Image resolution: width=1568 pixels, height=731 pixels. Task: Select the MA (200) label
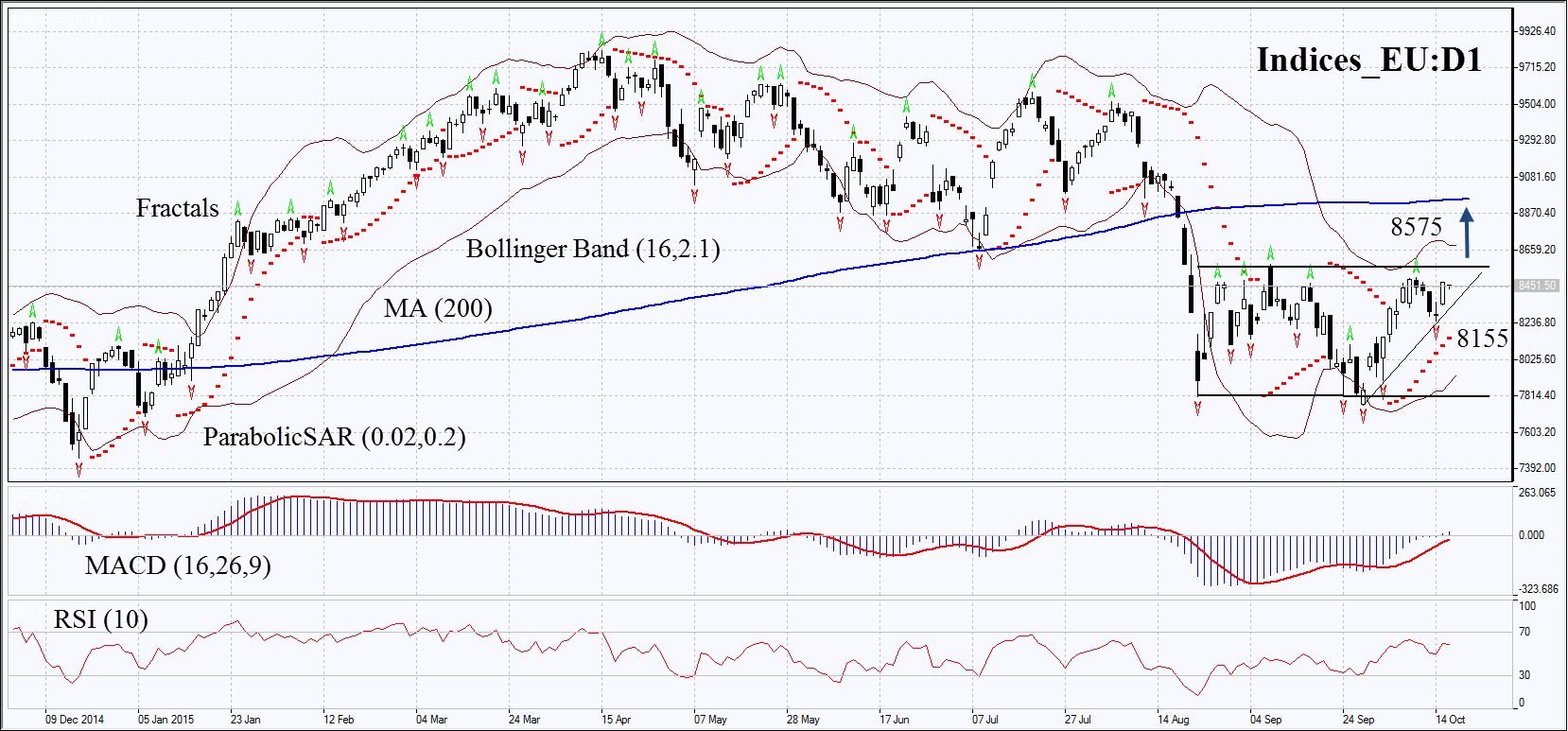point(438,308)
